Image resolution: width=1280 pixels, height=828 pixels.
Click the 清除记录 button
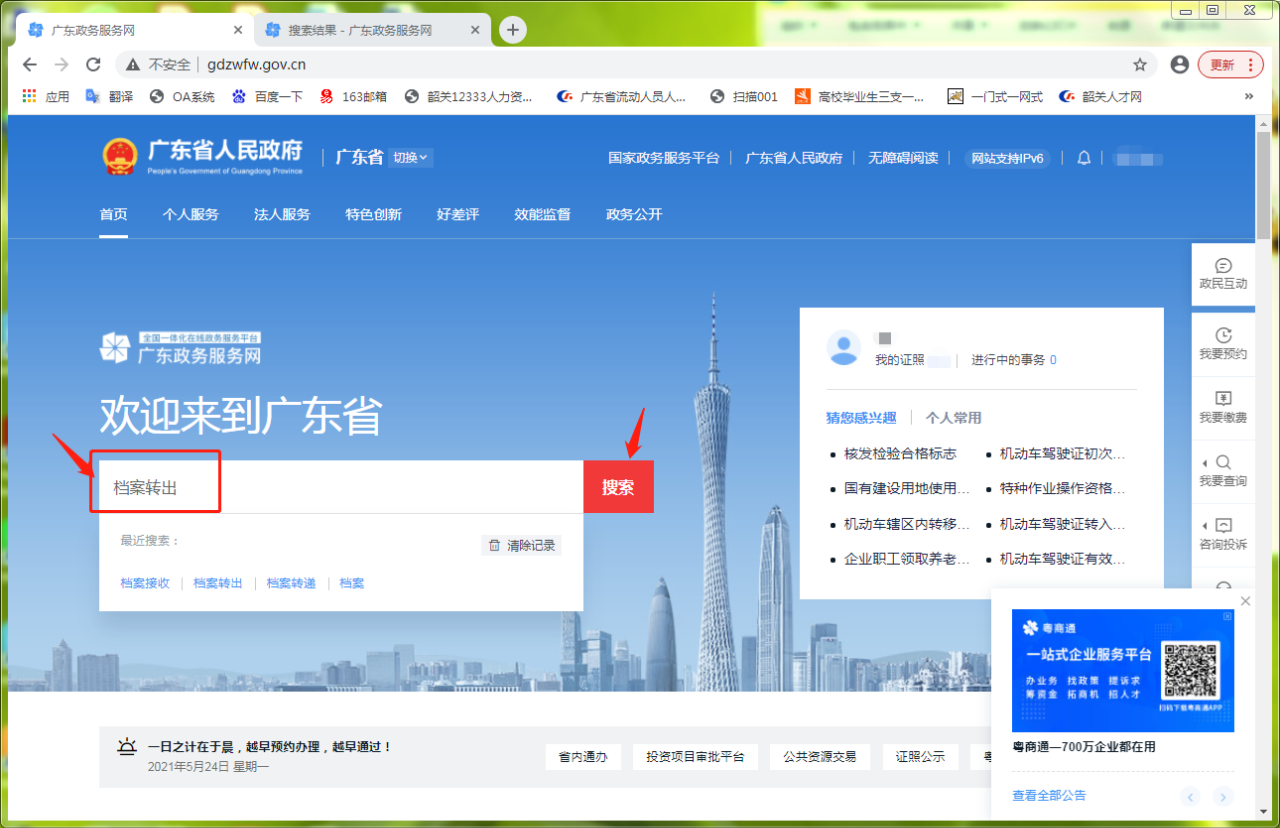(521, 546)
